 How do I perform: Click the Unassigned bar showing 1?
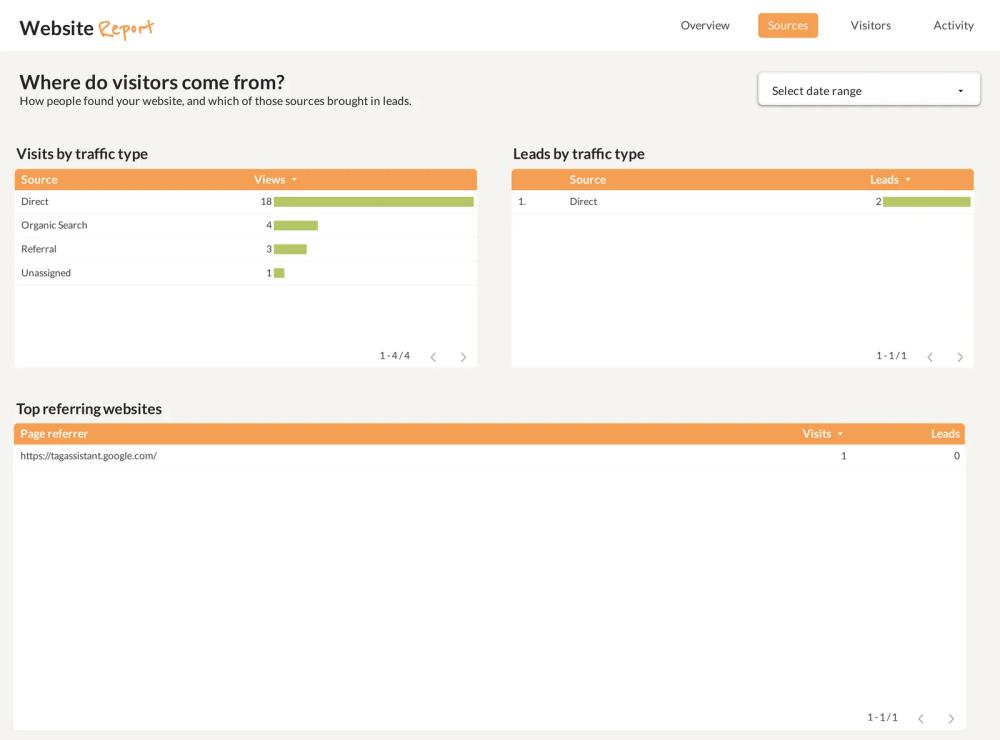279,272
